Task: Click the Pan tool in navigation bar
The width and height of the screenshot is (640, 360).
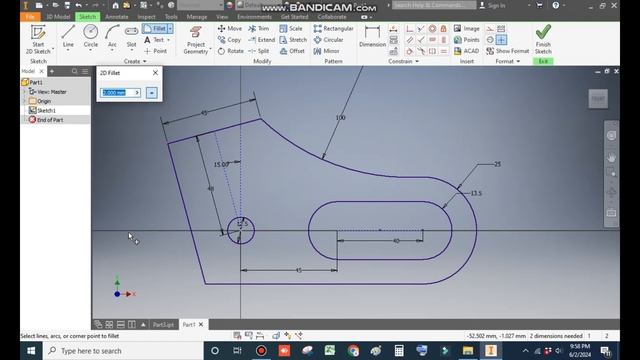Action: [x=611, y=158]
